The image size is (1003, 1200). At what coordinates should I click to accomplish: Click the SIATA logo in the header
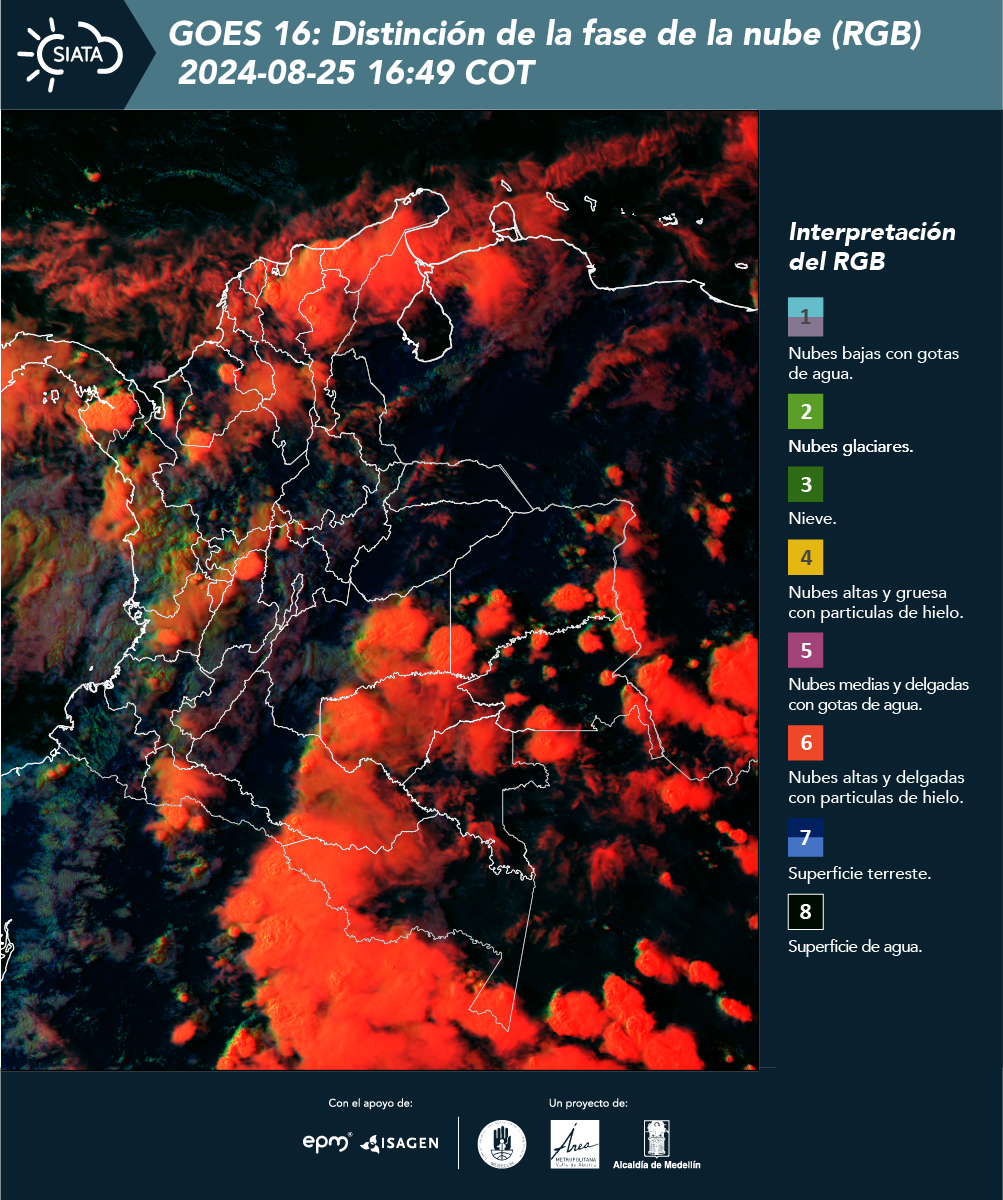[70, 53]
